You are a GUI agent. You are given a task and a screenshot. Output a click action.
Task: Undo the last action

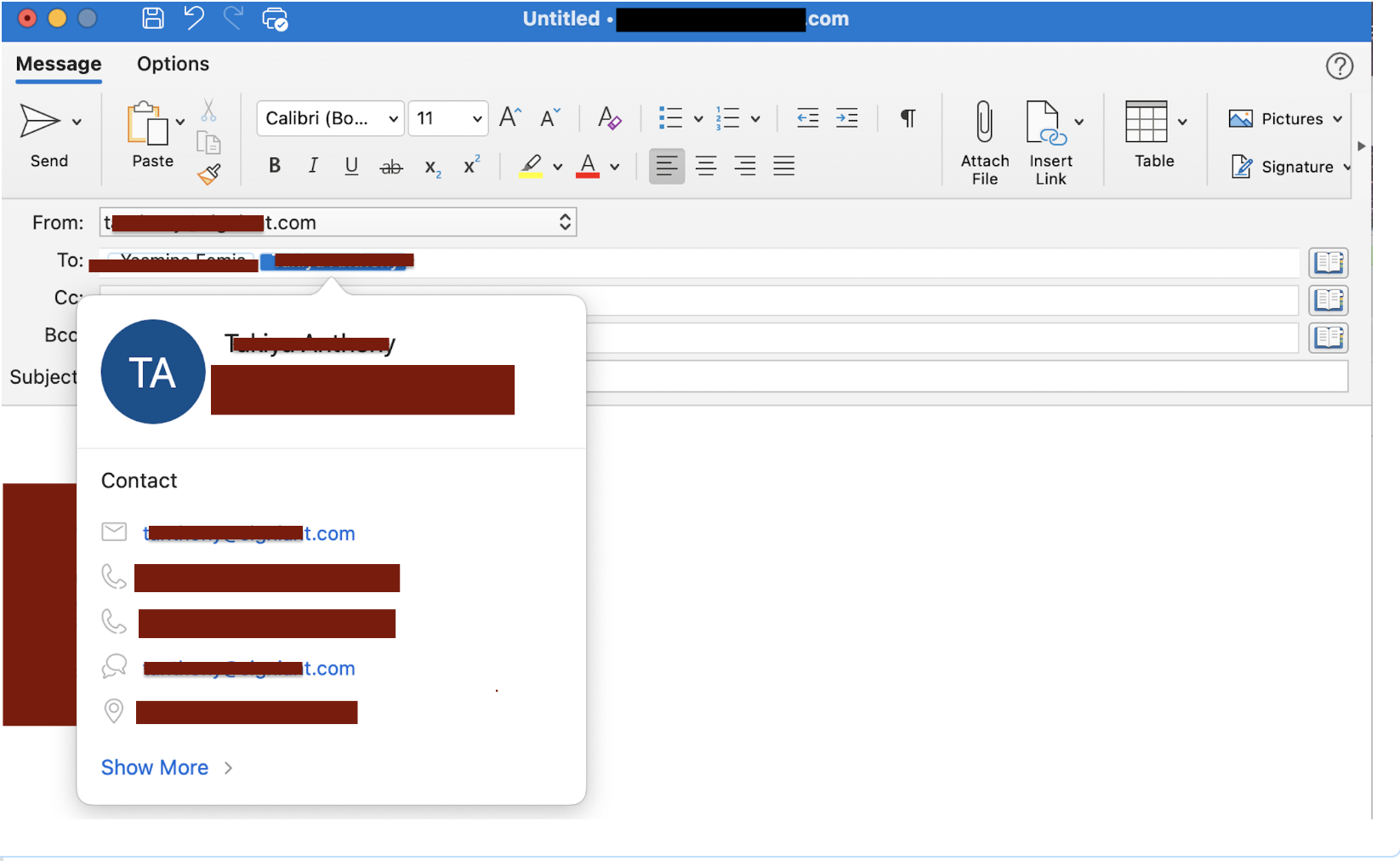pyautogui.click(x=192, y=19)
